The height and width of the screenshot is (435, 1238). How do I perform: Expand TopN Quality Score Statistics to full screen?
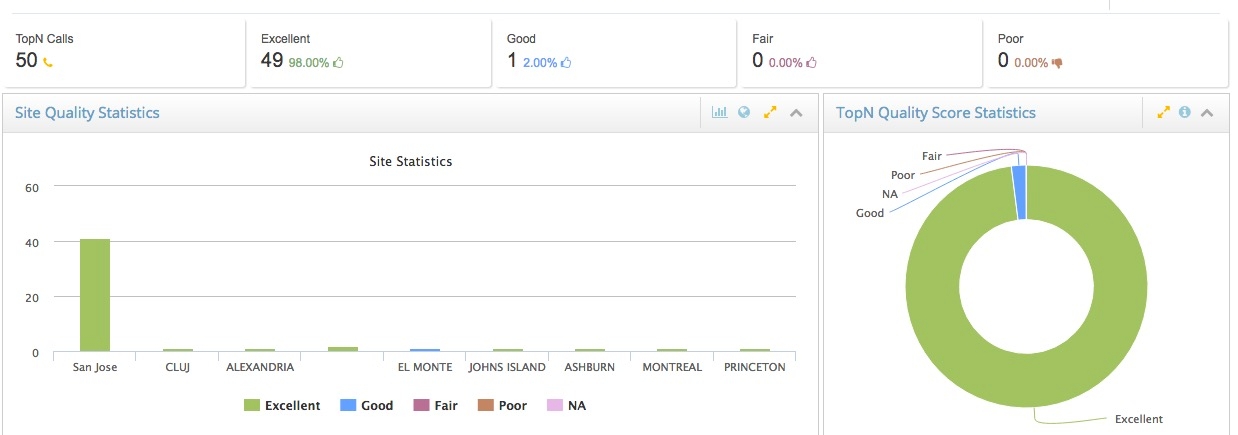(1163, 113)
